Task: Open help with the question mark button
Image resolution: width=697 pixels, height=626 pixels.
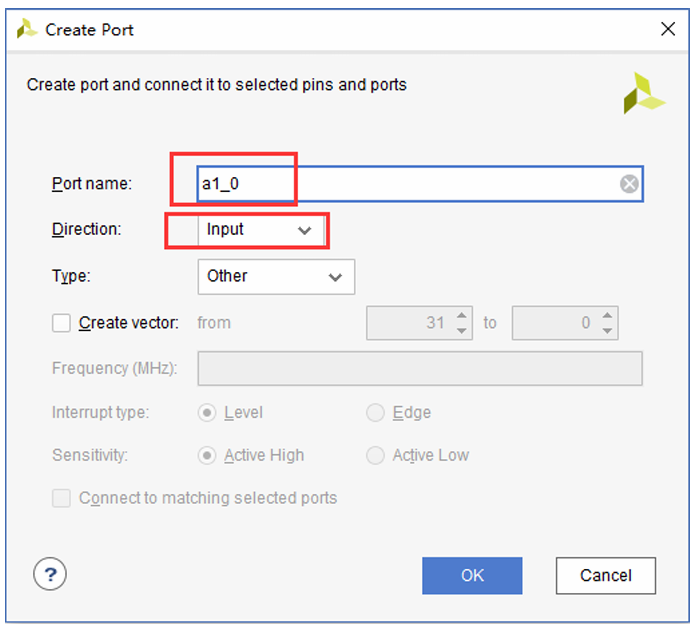Action: click(x=50, y=574)
